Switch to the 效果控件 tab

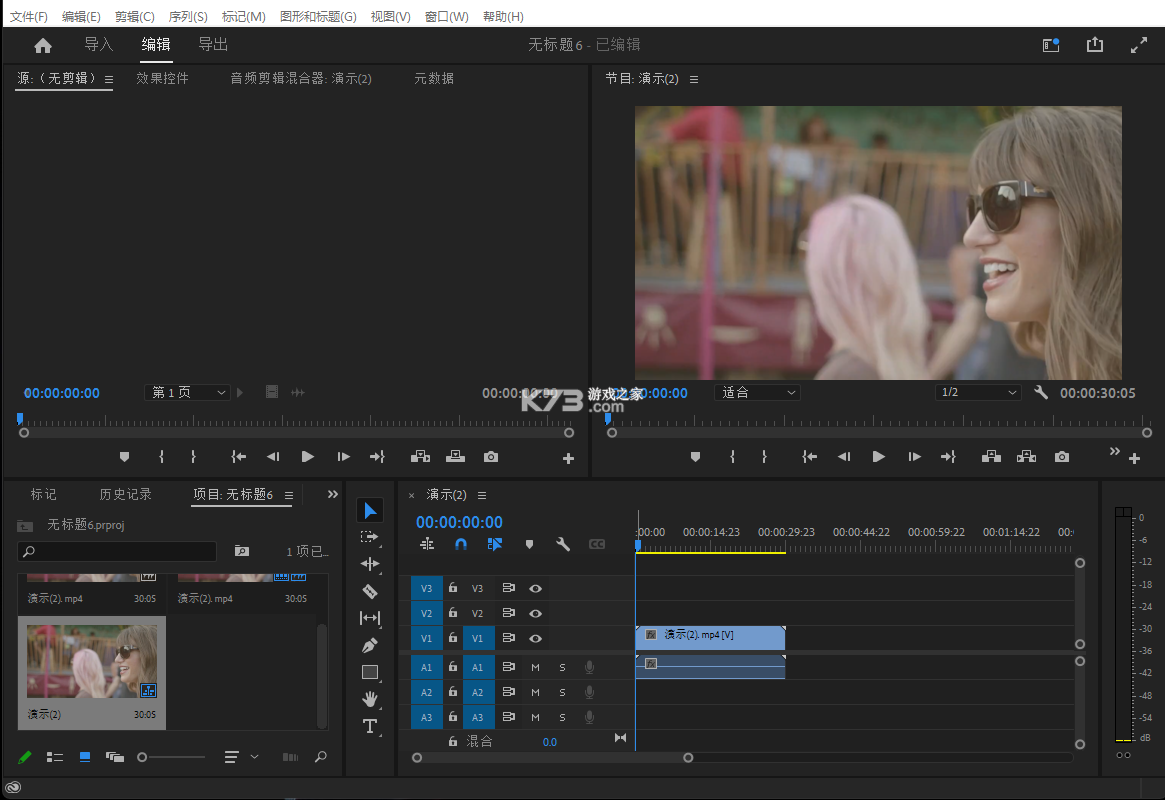(x=162, y=79)
